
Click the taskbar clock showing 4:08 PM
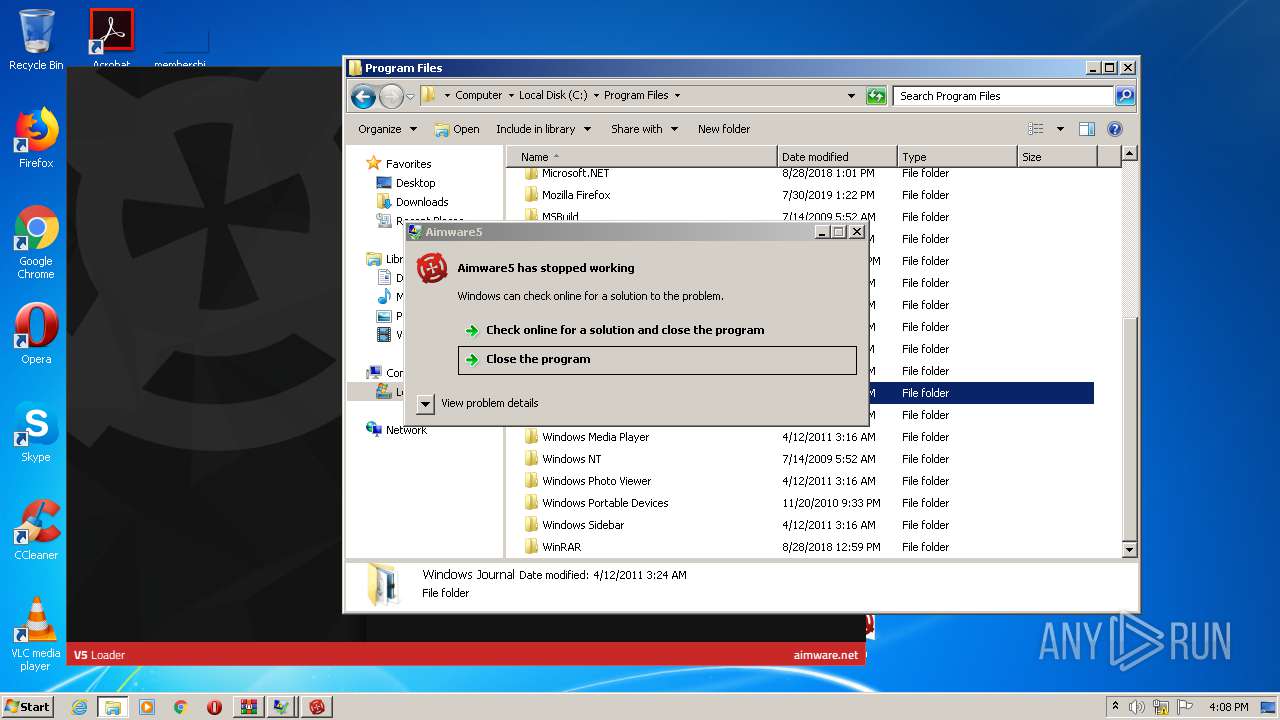[1228, 707]
